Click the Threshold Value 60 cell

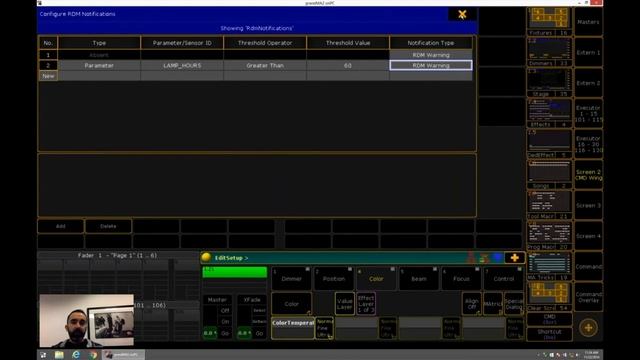pyautogui.click(x=348, y=65)
